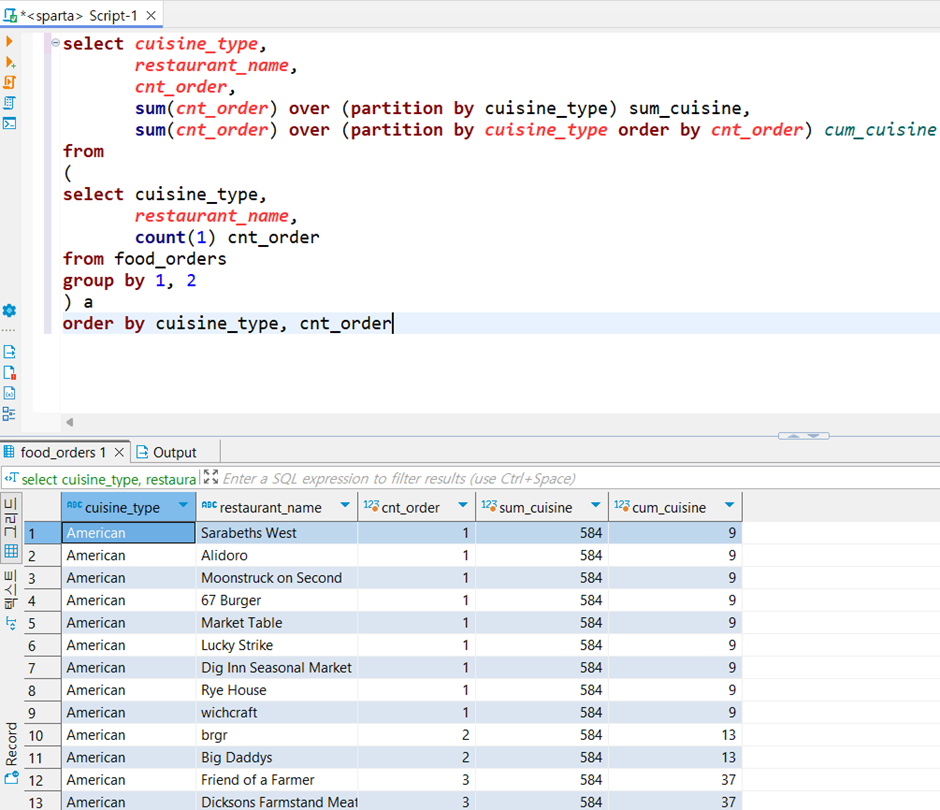
Task: Select cnt_order value 2 in Big Daddys row
Action: pyautogui.click(x=416, y=758)
